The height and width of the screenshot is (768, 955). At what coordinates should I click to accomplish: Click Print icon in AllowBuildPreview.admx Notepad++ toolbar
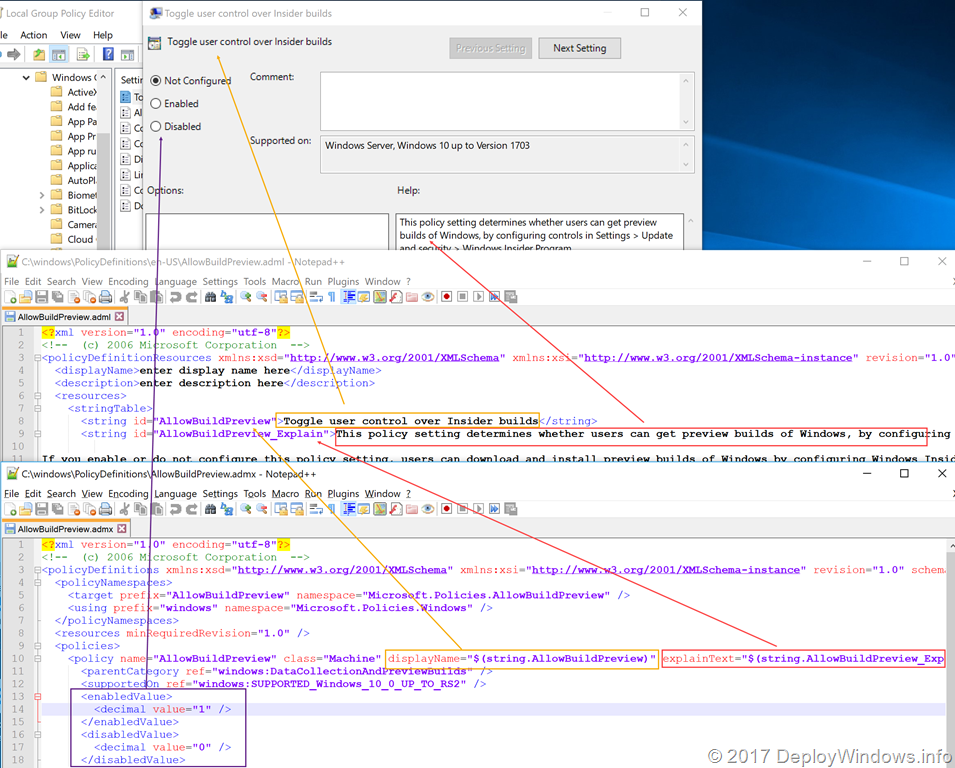(x=105, y=509)
